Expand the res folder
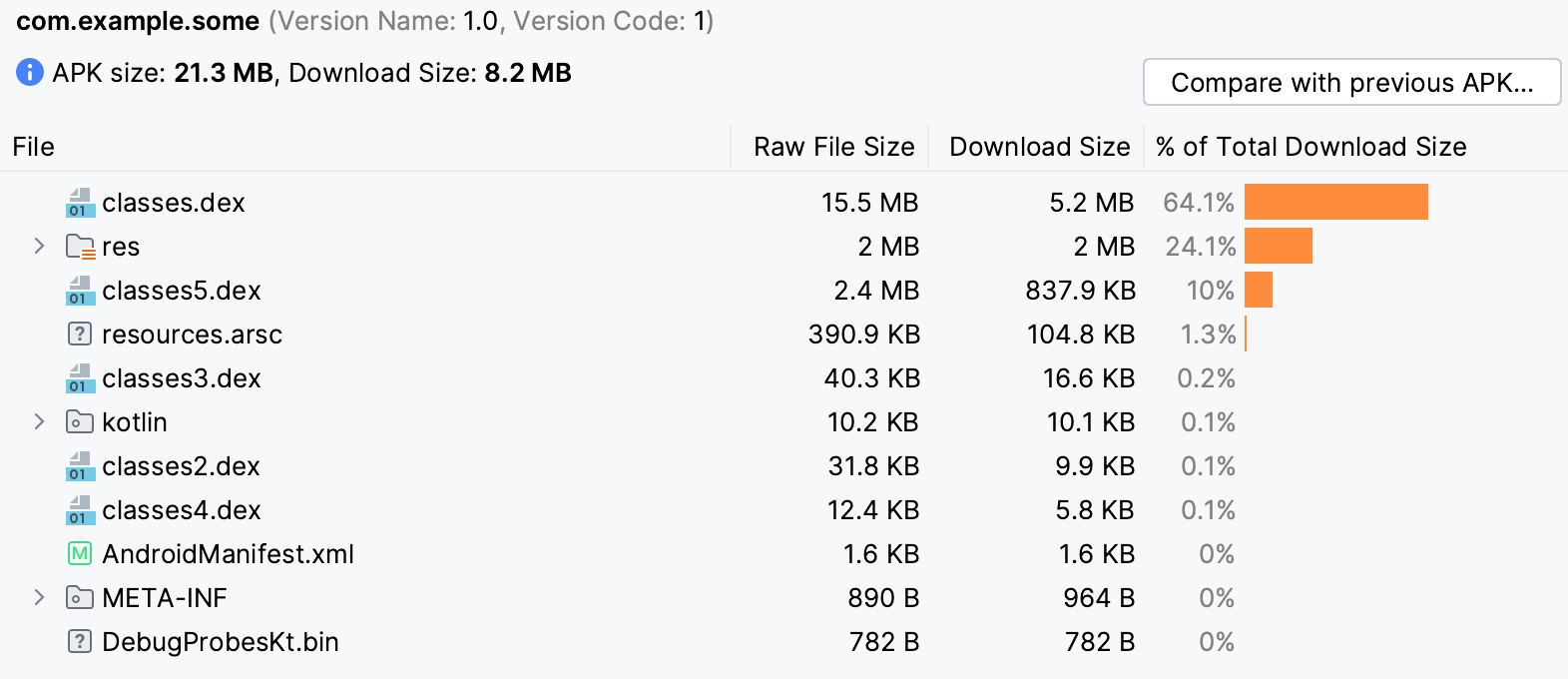1568x679 pixels. coord(39,246)
